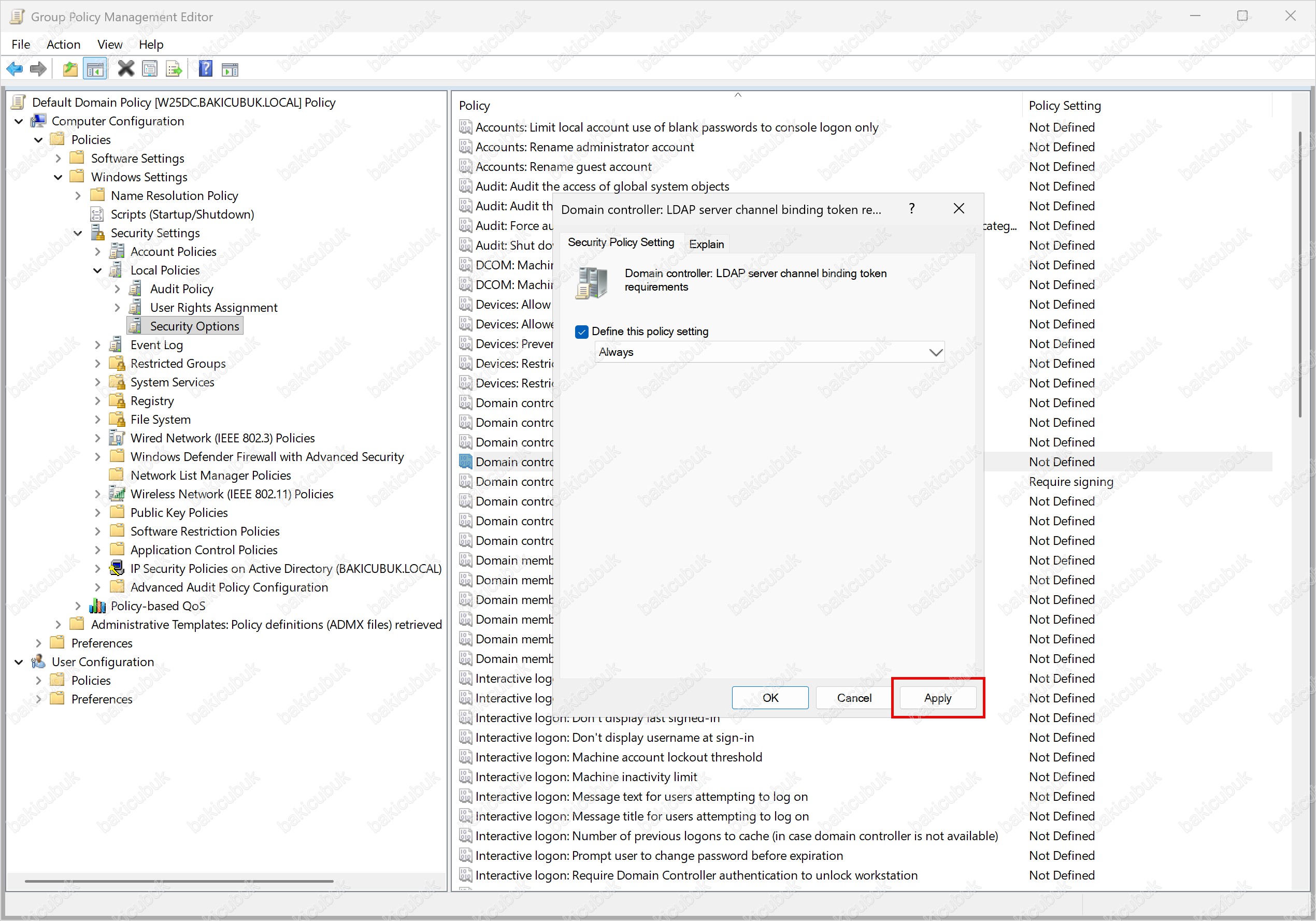Select the Security Policy Setting tab
1316x921 pixels.
tap(621, 242)
